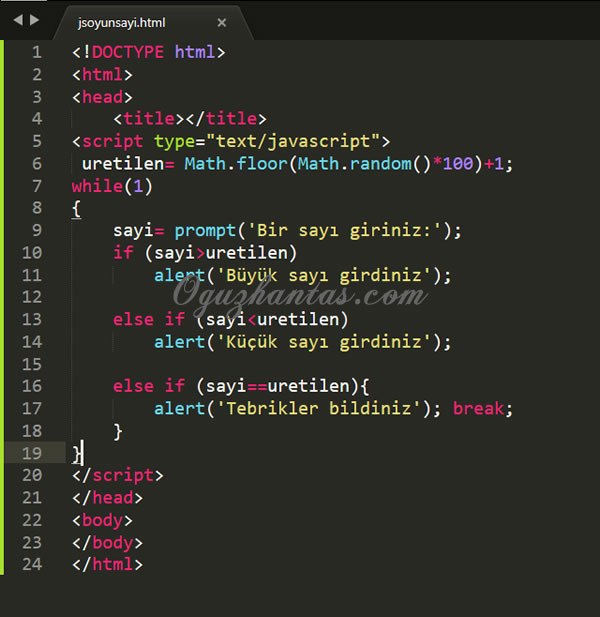Viewport: 600px width, 617px height.
Task: Click the 'Bir sayı giriniz:' string
Action: tap(345, 231)
